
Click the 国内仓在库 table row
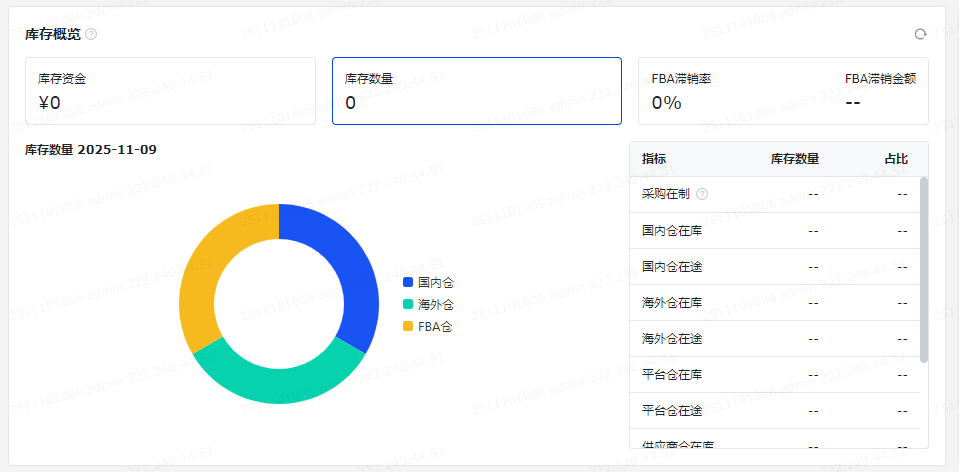pyautogui.click(x=775, y=231)
